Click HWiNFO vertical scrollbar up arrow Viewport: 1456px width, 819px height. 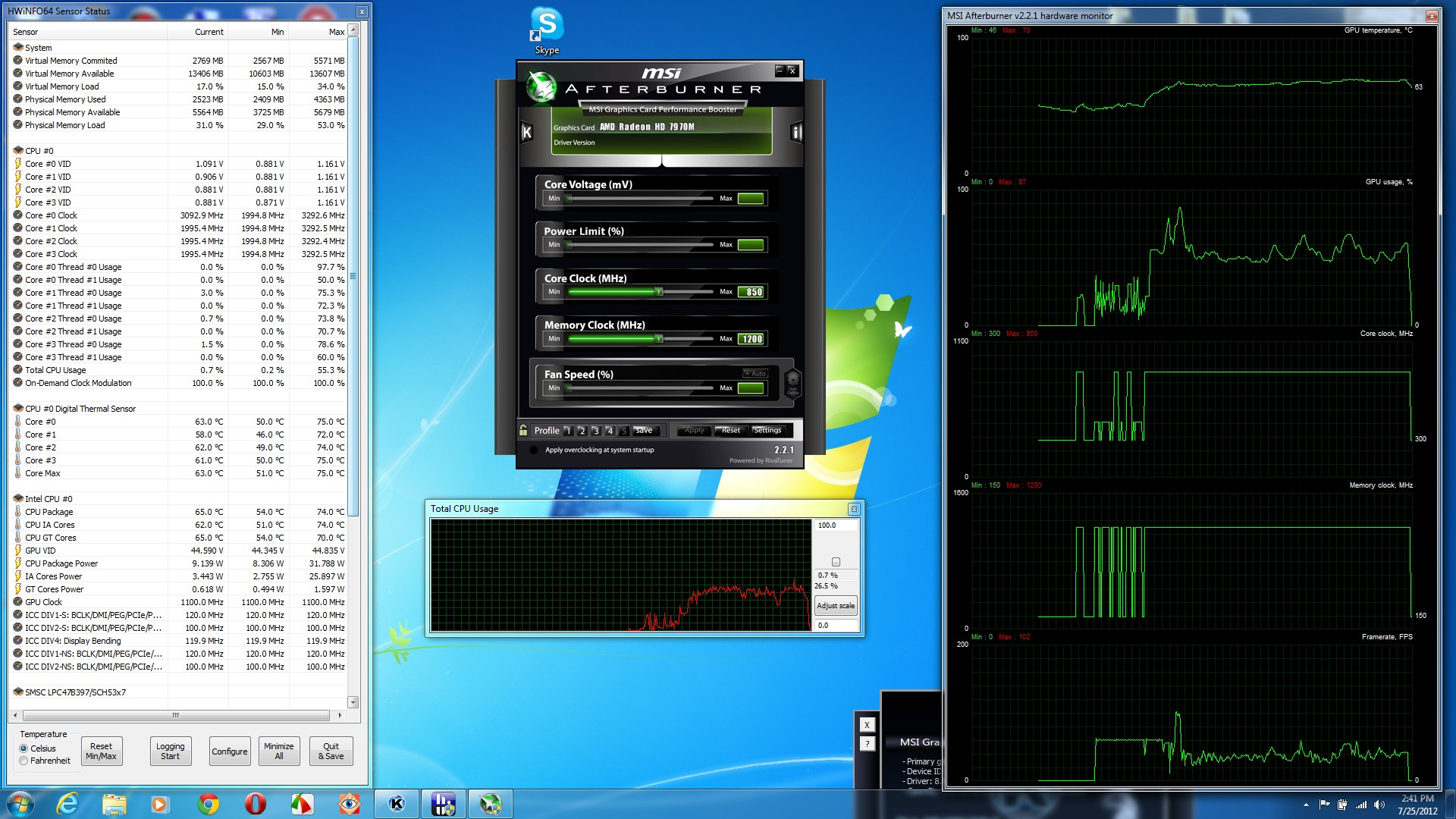coord(353,31)
